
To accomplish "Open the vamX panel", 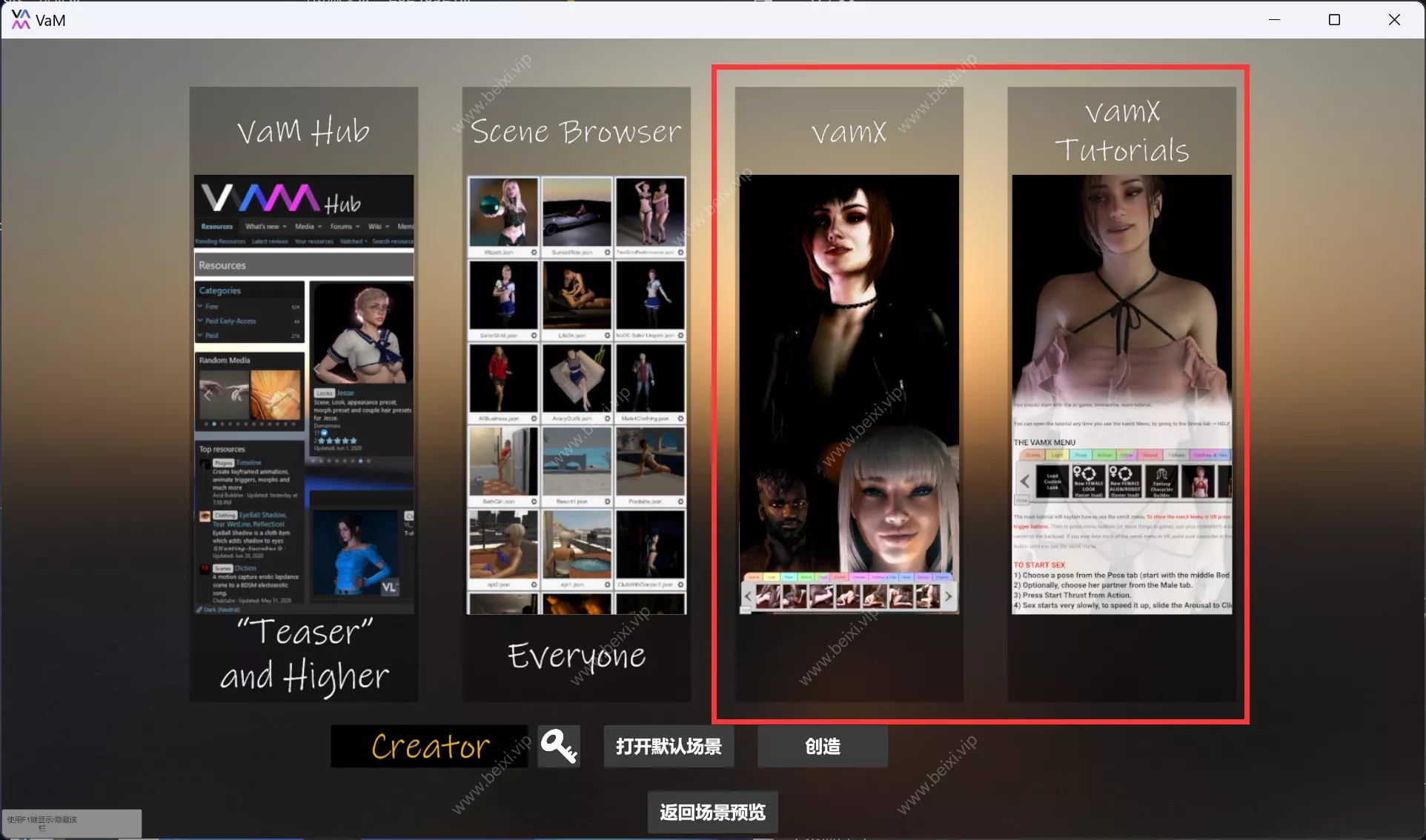I will (x=849, y=394).
